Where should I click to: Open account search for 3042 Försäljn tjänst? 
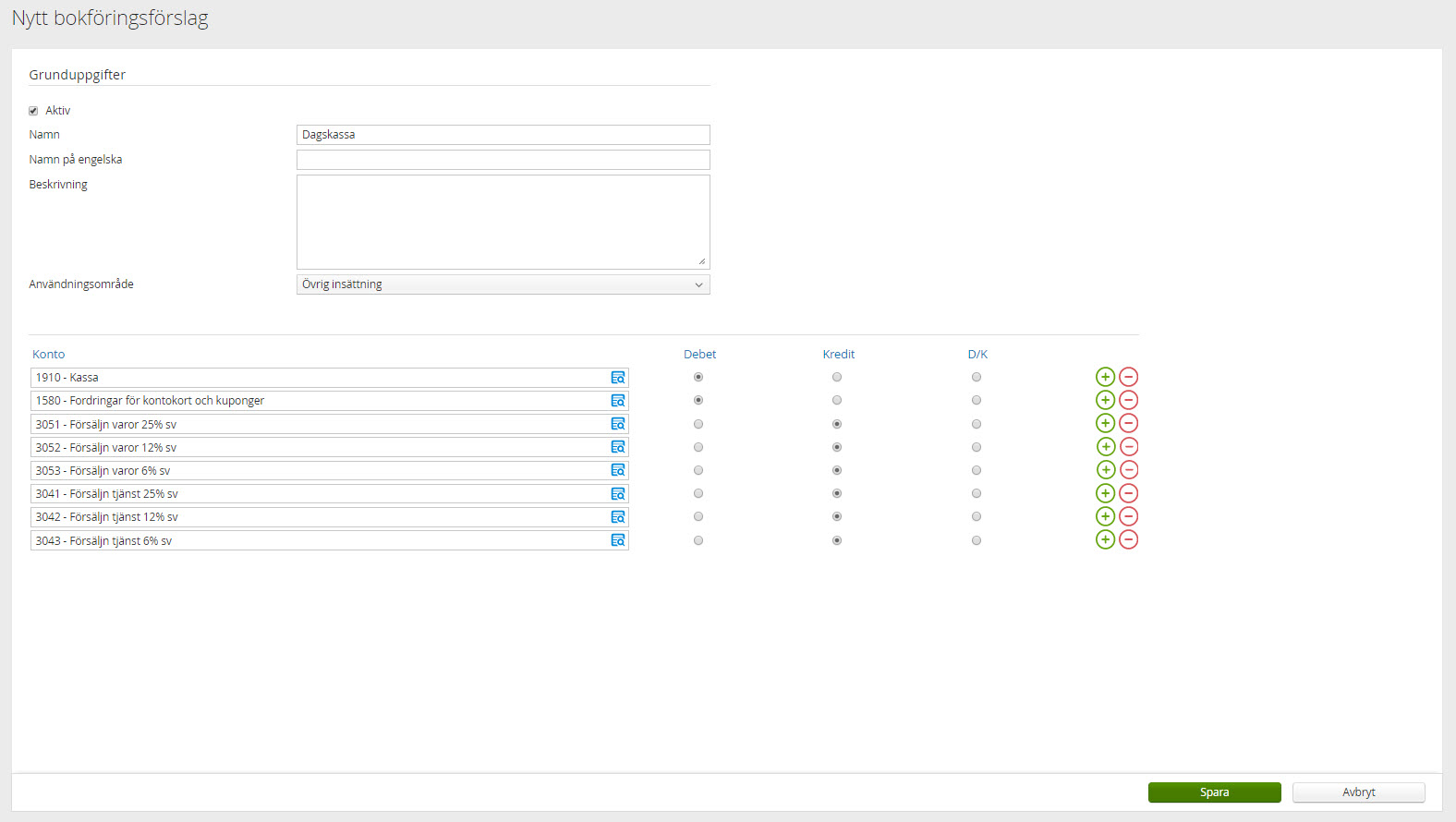618,517
